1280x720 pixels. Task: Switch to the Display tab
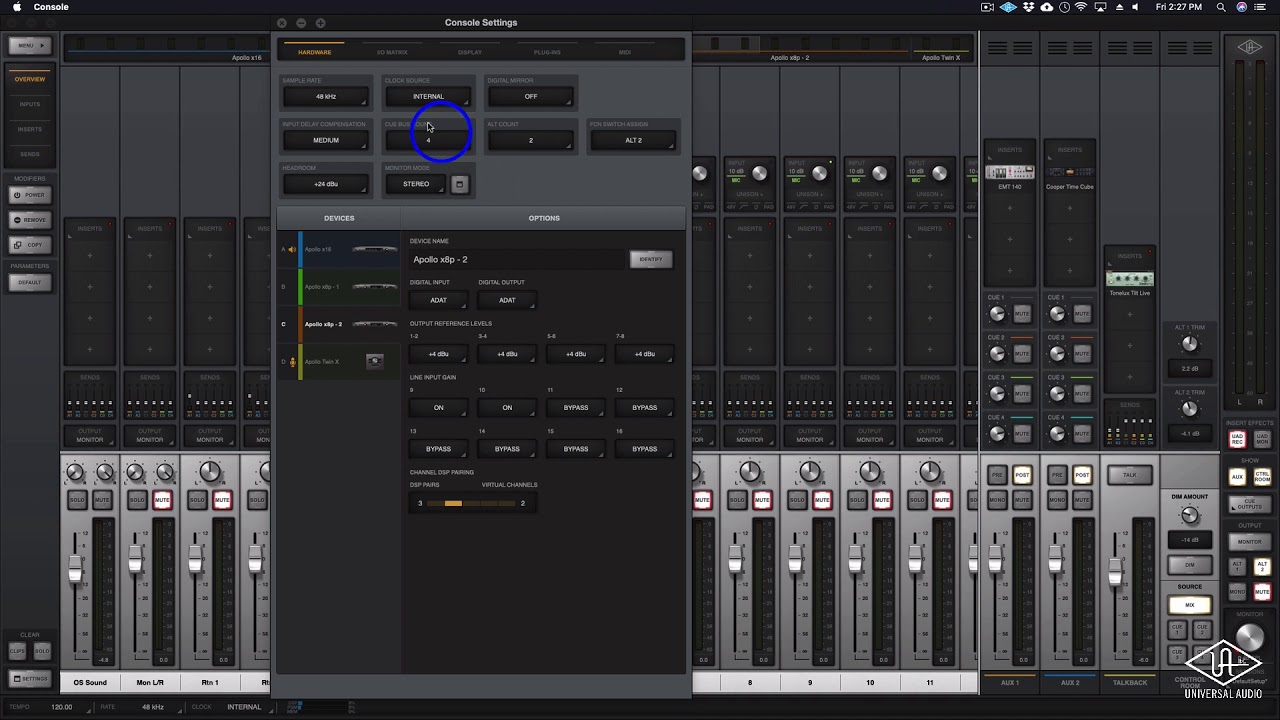(470, 52)
